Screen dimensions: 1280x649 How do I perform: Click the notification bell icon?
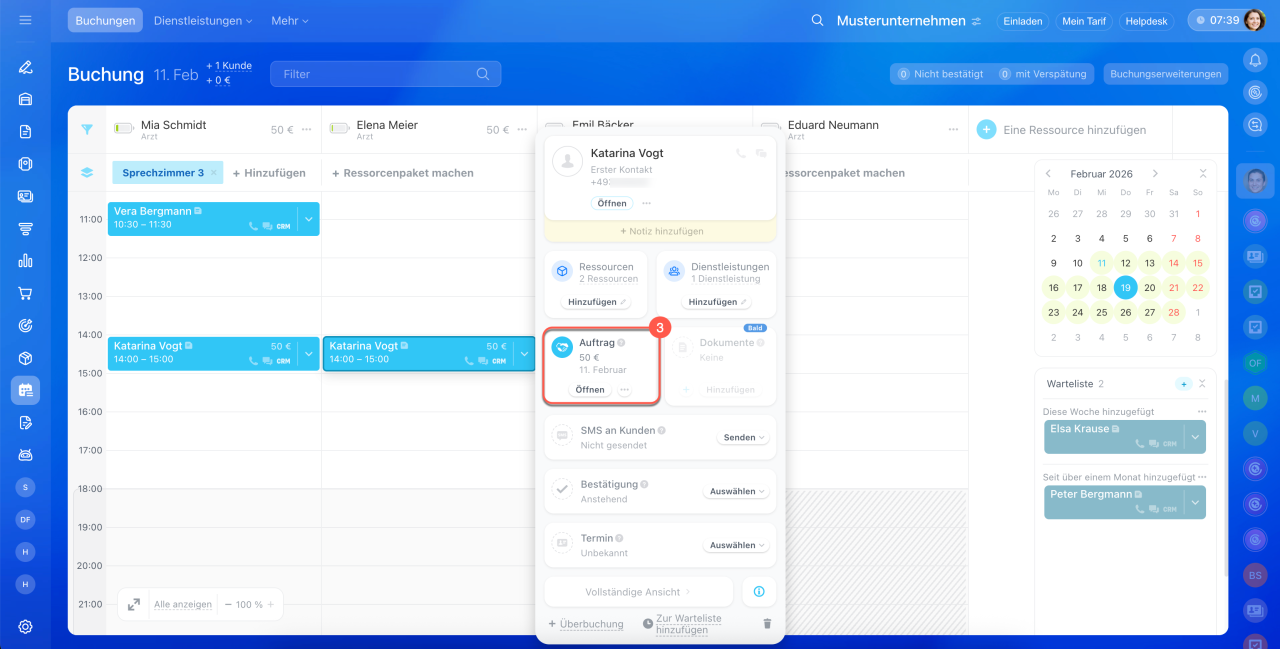pyautogui.click(x=1255, y=61)
